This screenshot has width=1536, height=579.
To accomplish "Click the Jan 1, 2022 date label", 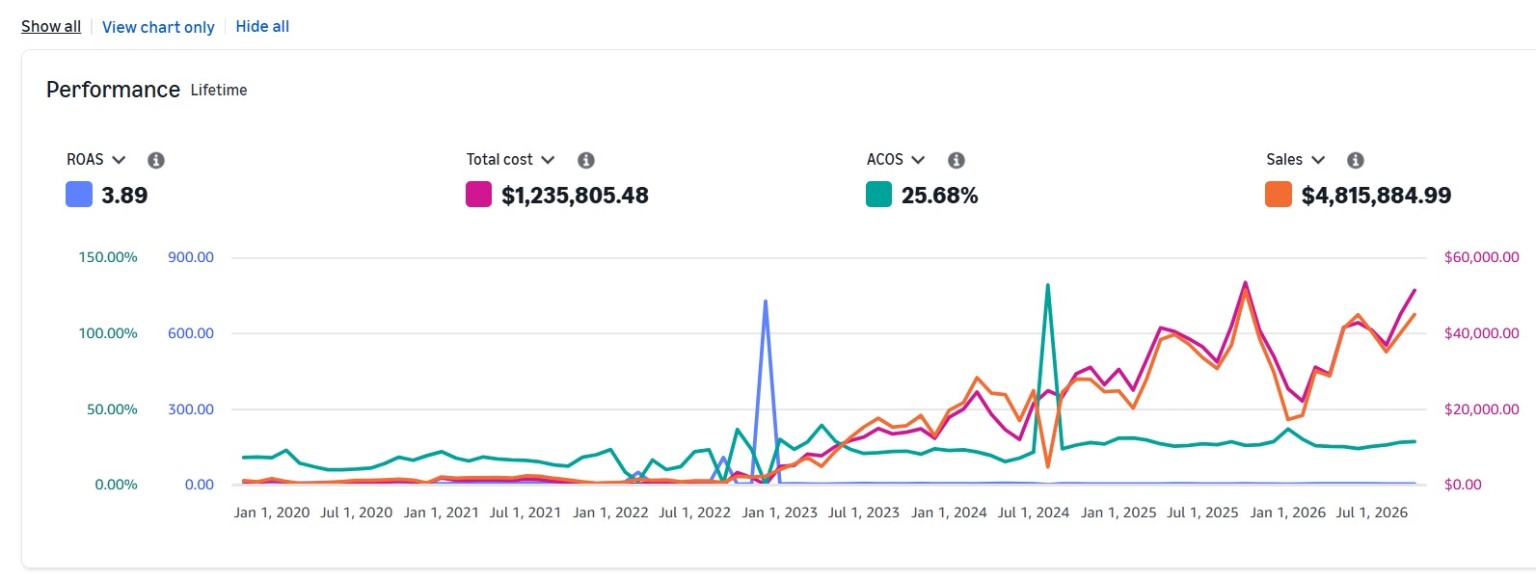I will [x=610, y=513].
